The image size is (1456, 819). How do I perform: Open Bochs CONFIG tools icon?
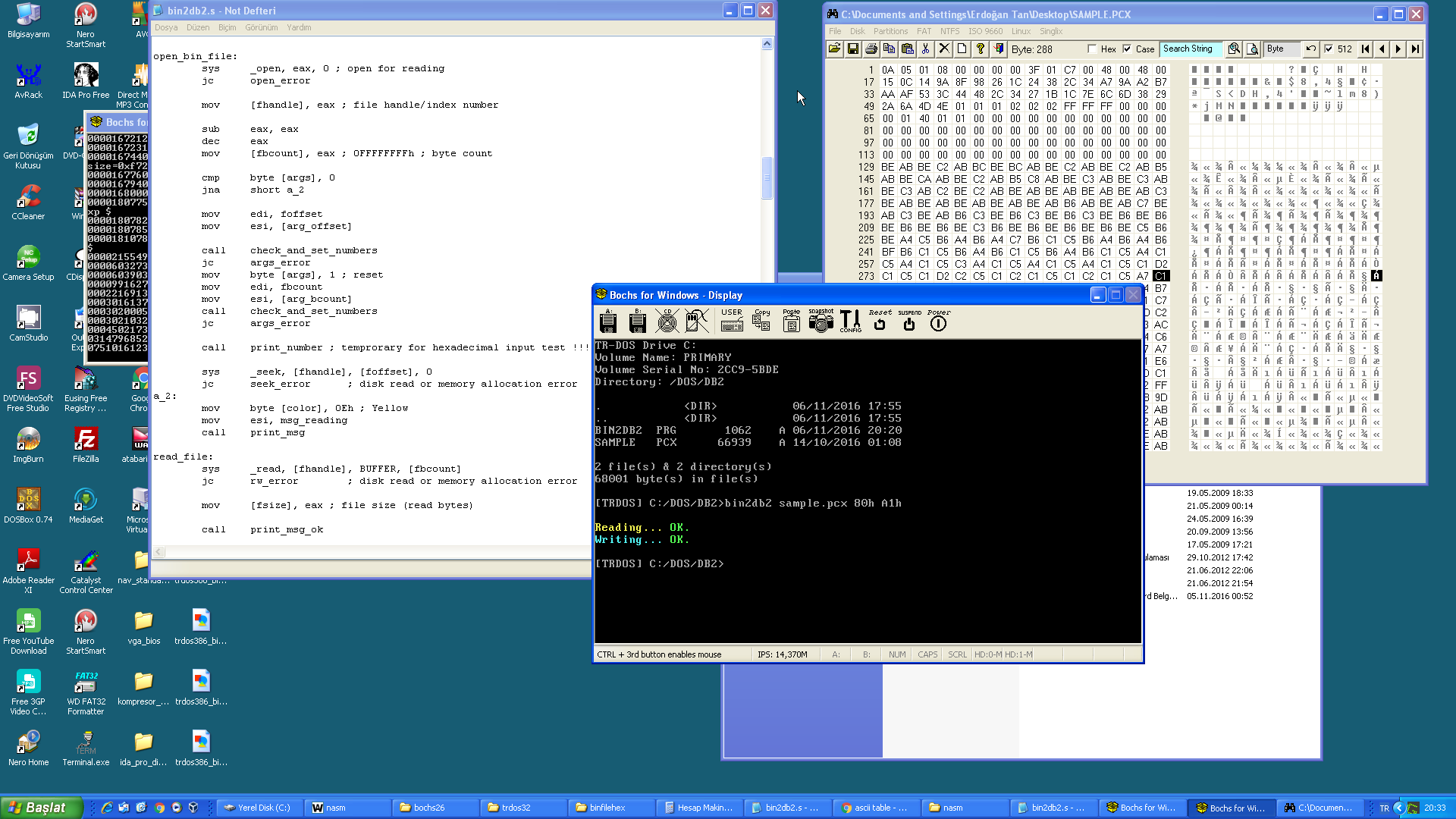pyautogui.click(x=850, y=321)
